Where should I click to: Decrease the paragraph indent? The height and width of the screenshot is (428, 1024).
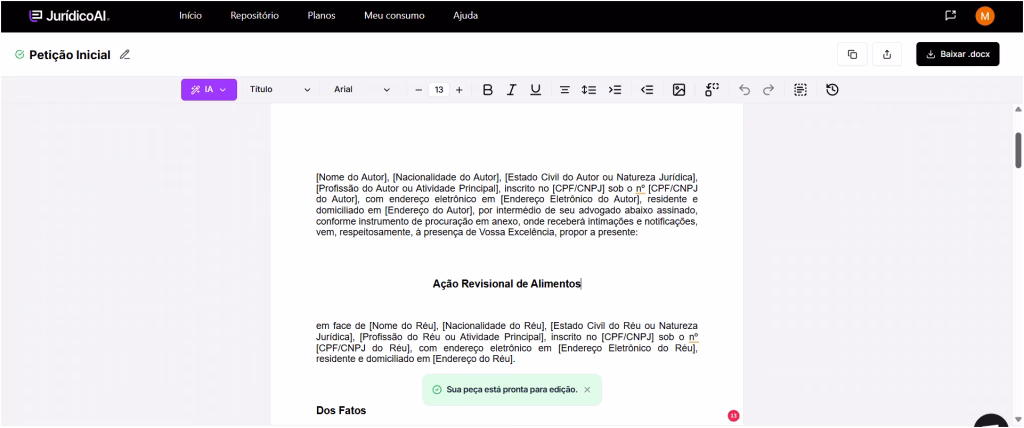pos(647,90)
